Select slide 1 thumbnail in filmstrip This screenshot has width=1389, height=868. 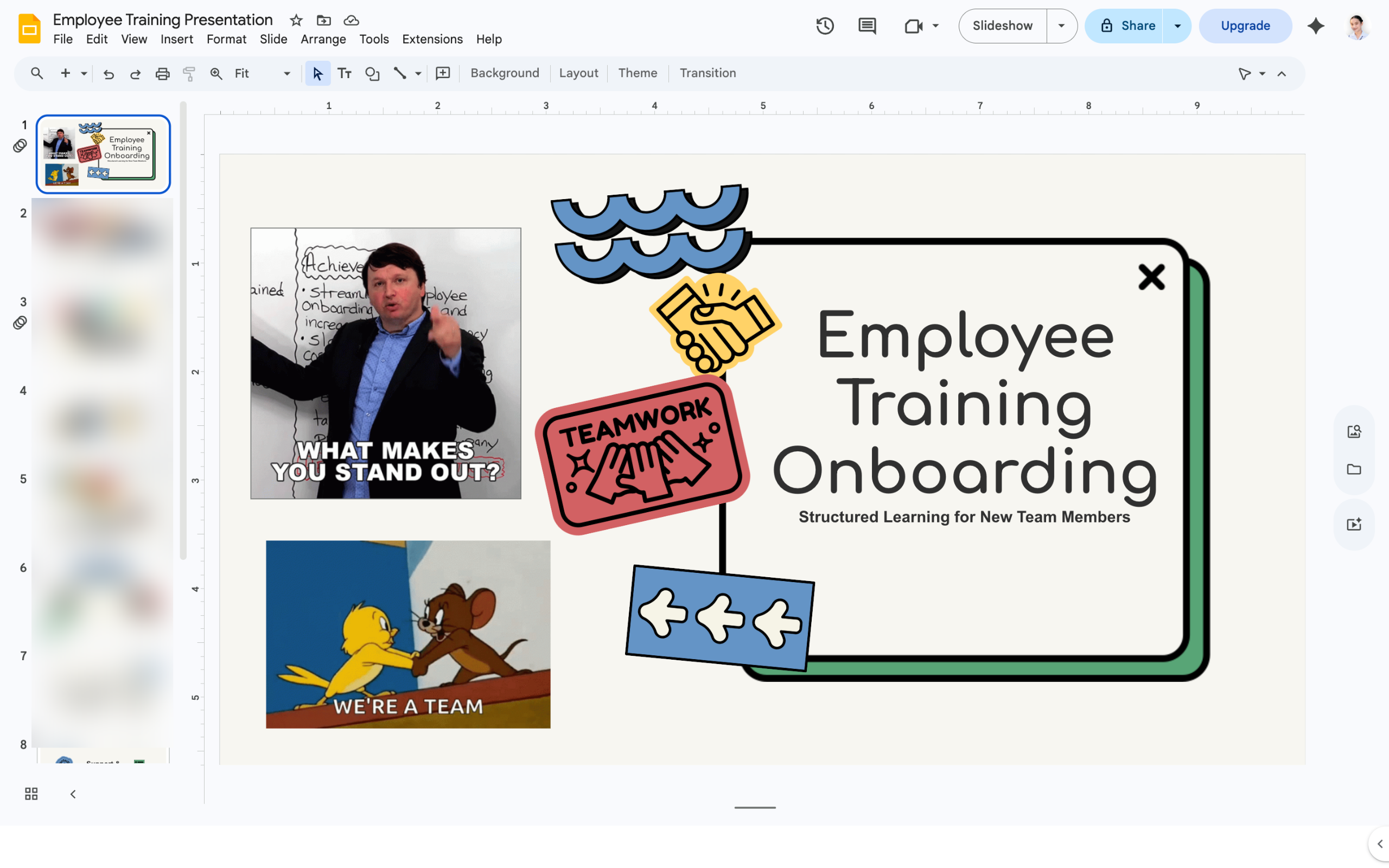click(x=103, y=154)
